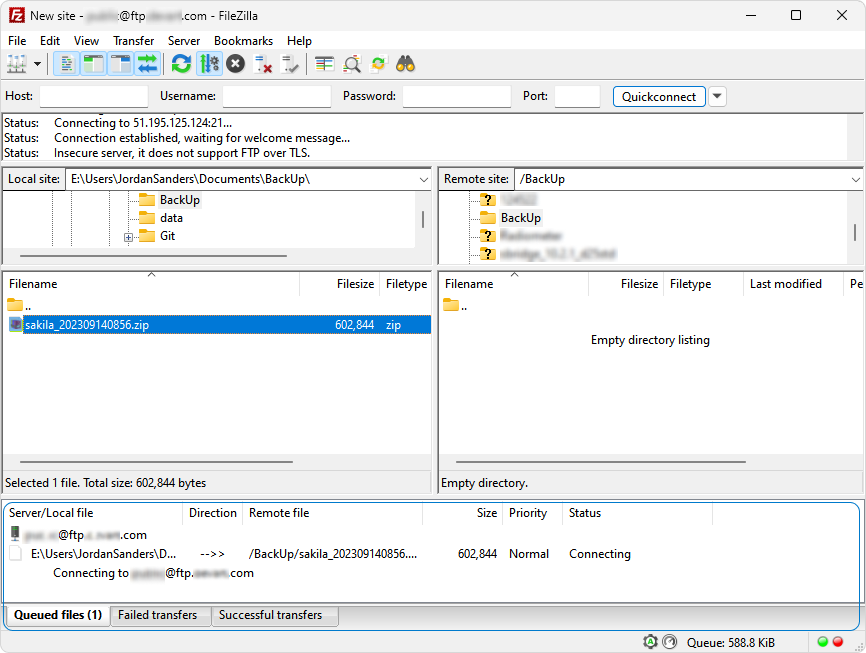Click the remote file list horizontal scrollbar
Viewport: 866px width, 653px height.
point(601,461)
